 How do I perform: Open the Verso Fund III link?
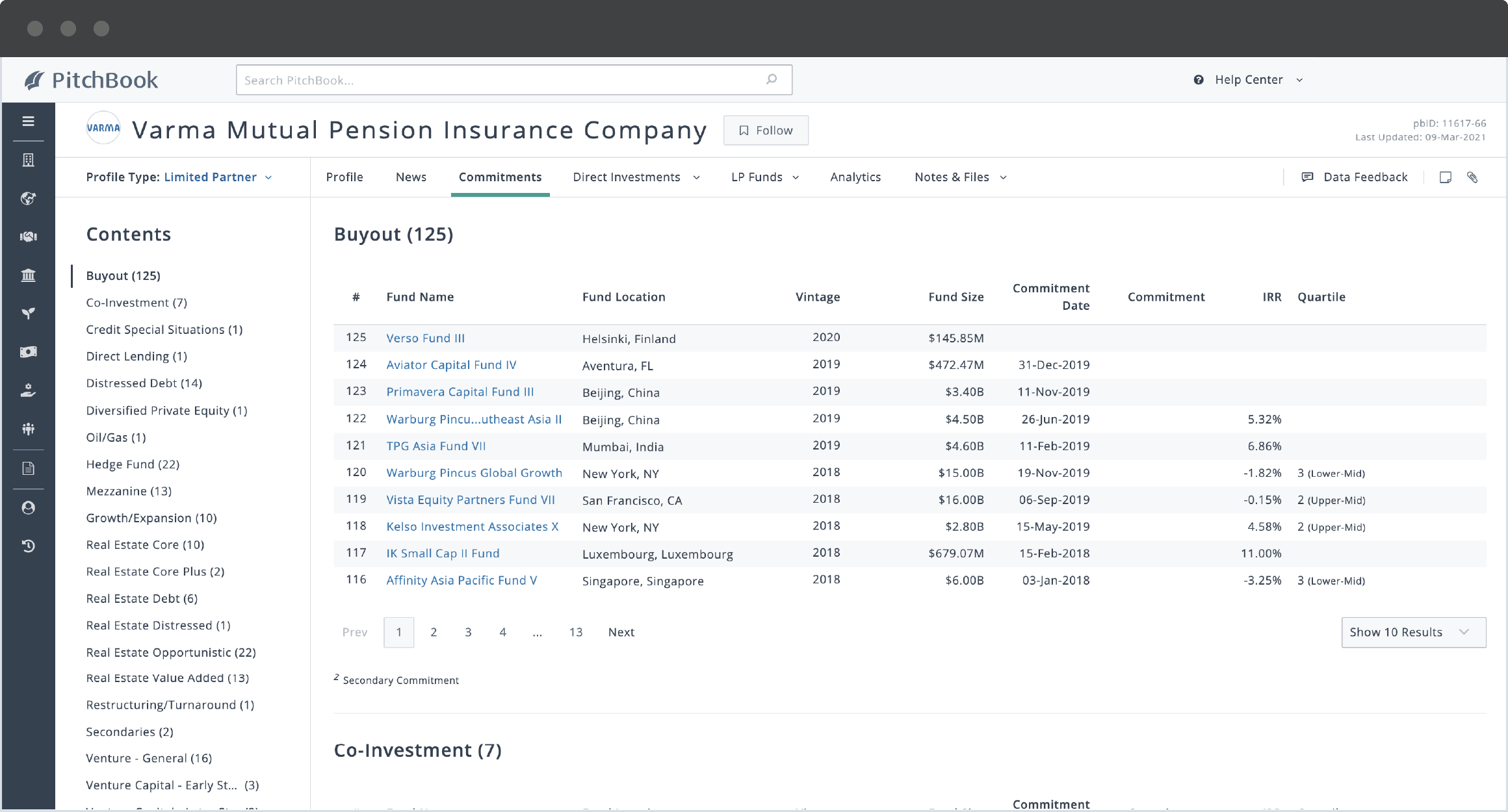[426, 338]
